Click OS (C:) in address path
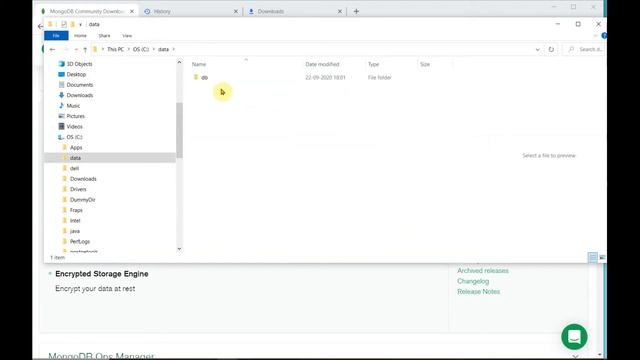 click(x=141, y=49)
